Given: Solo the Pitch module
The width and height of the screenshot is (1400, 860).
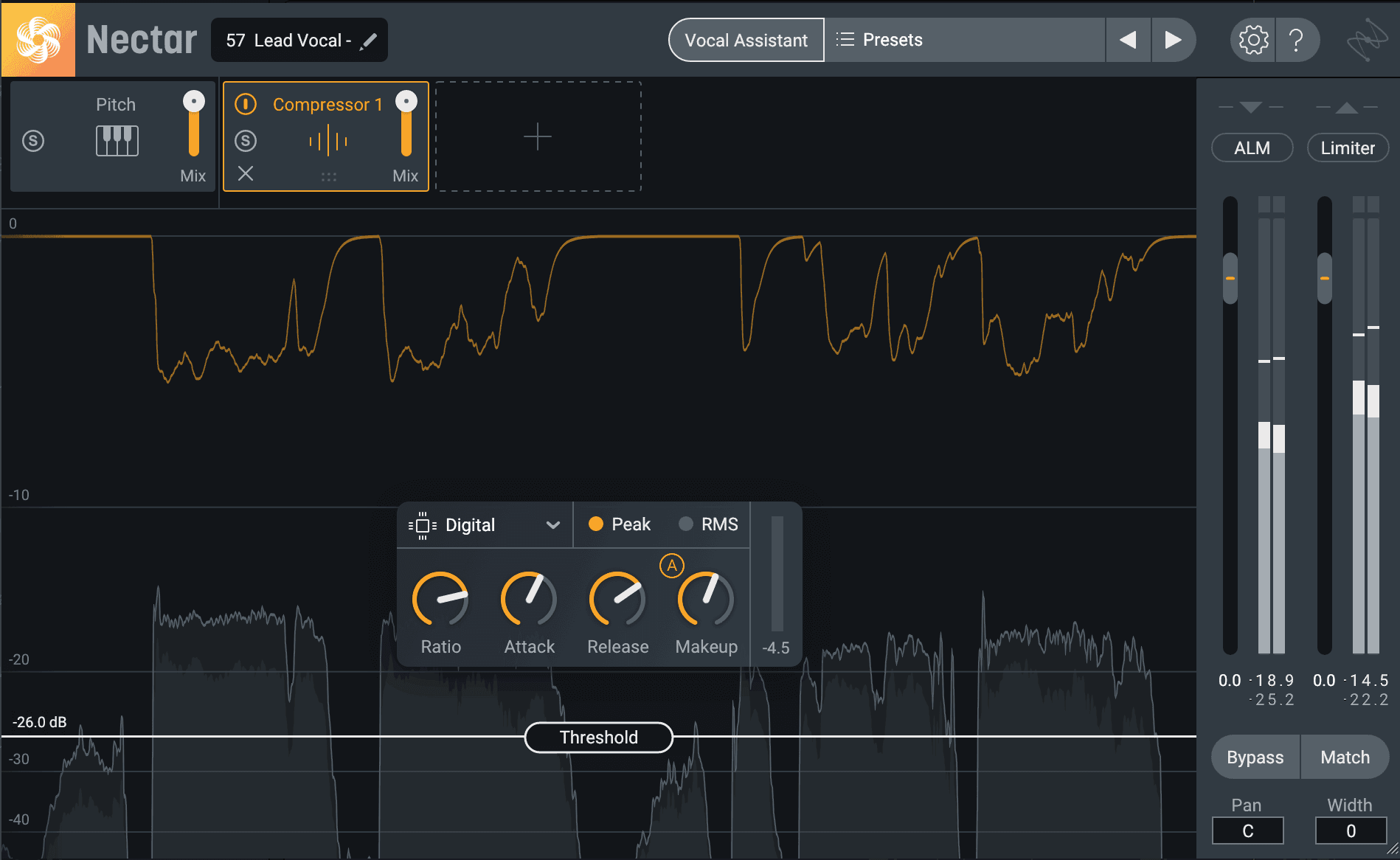Looking at the screenshot, I should (33, 140).
